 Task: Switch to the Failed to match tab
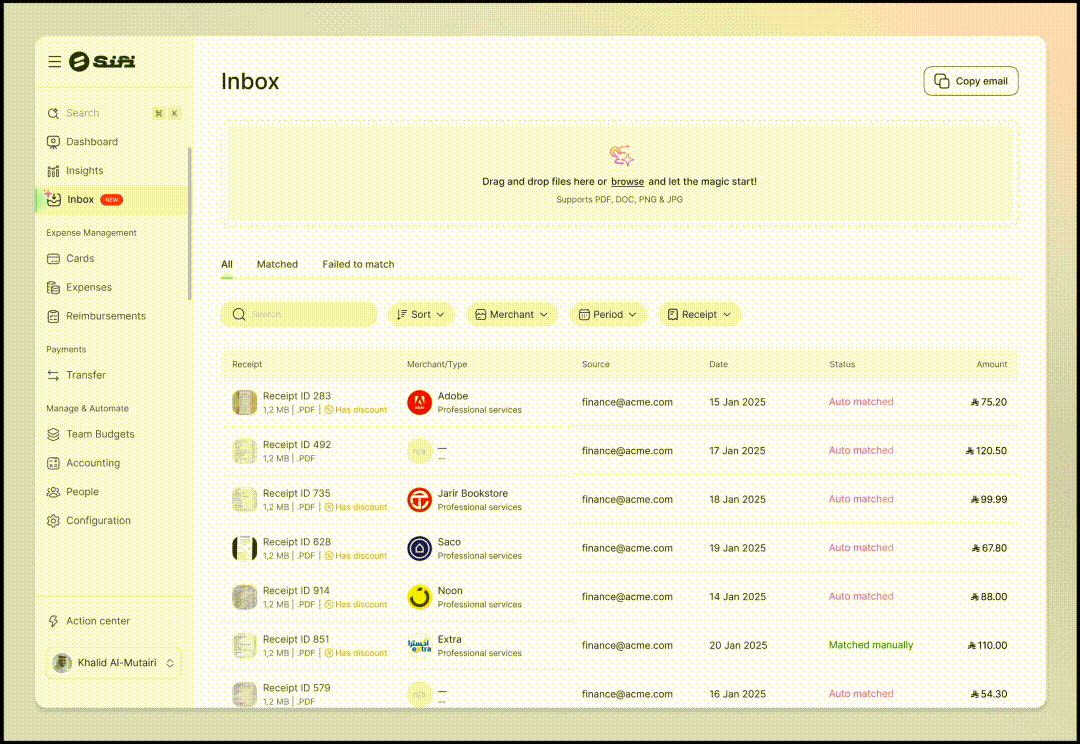pyautogui.click(x=358, y=264)
